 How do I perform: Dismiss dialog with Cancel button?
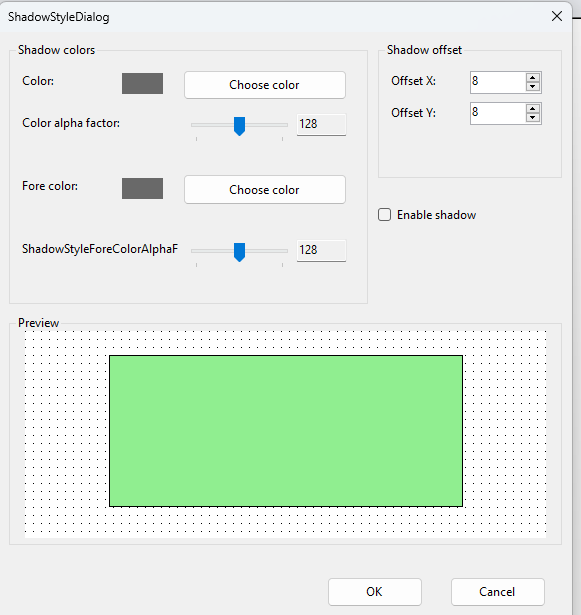pos(497,591)
